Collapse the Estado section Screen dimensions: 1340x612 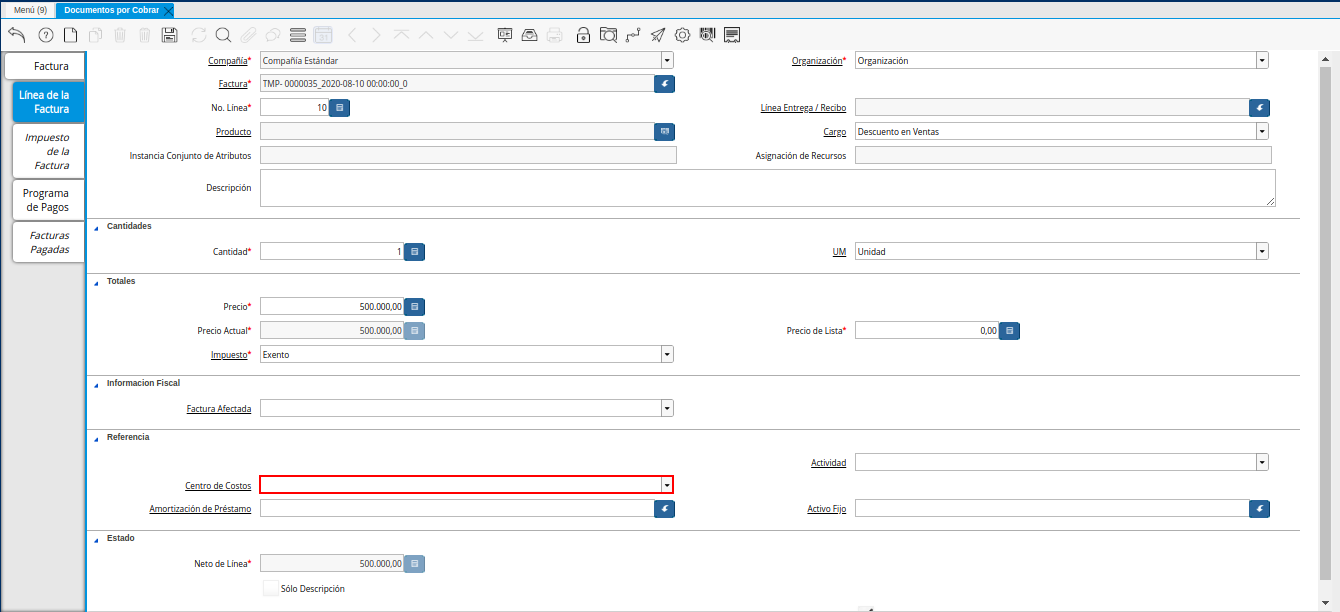click(96, 539)
